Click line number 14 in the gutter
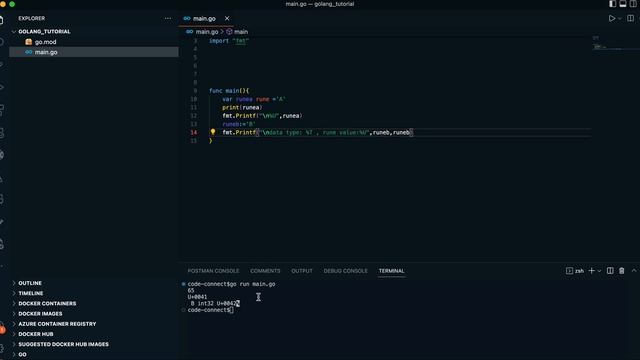 [193, 132]
